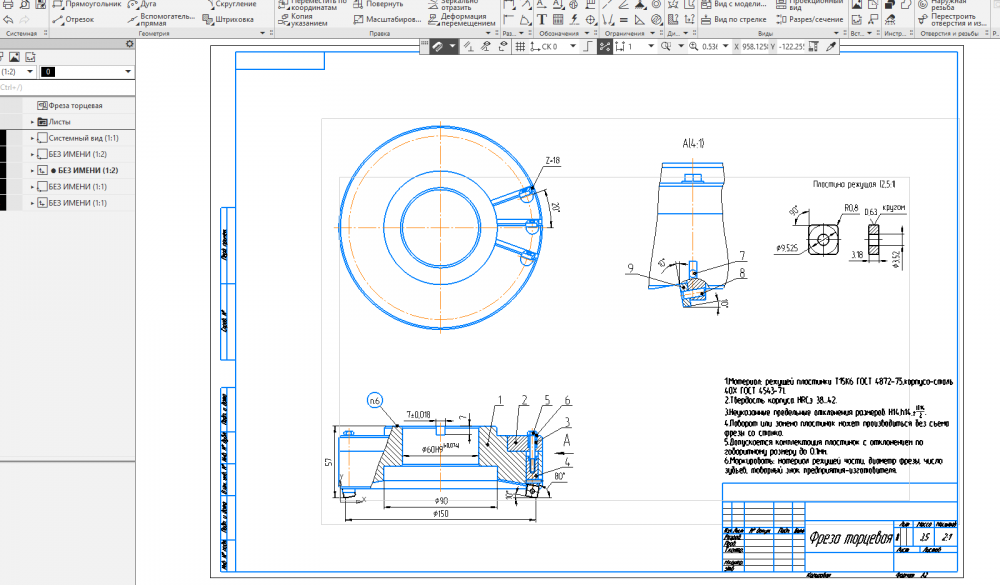Toggle the grid display icon

coord(520,46)
